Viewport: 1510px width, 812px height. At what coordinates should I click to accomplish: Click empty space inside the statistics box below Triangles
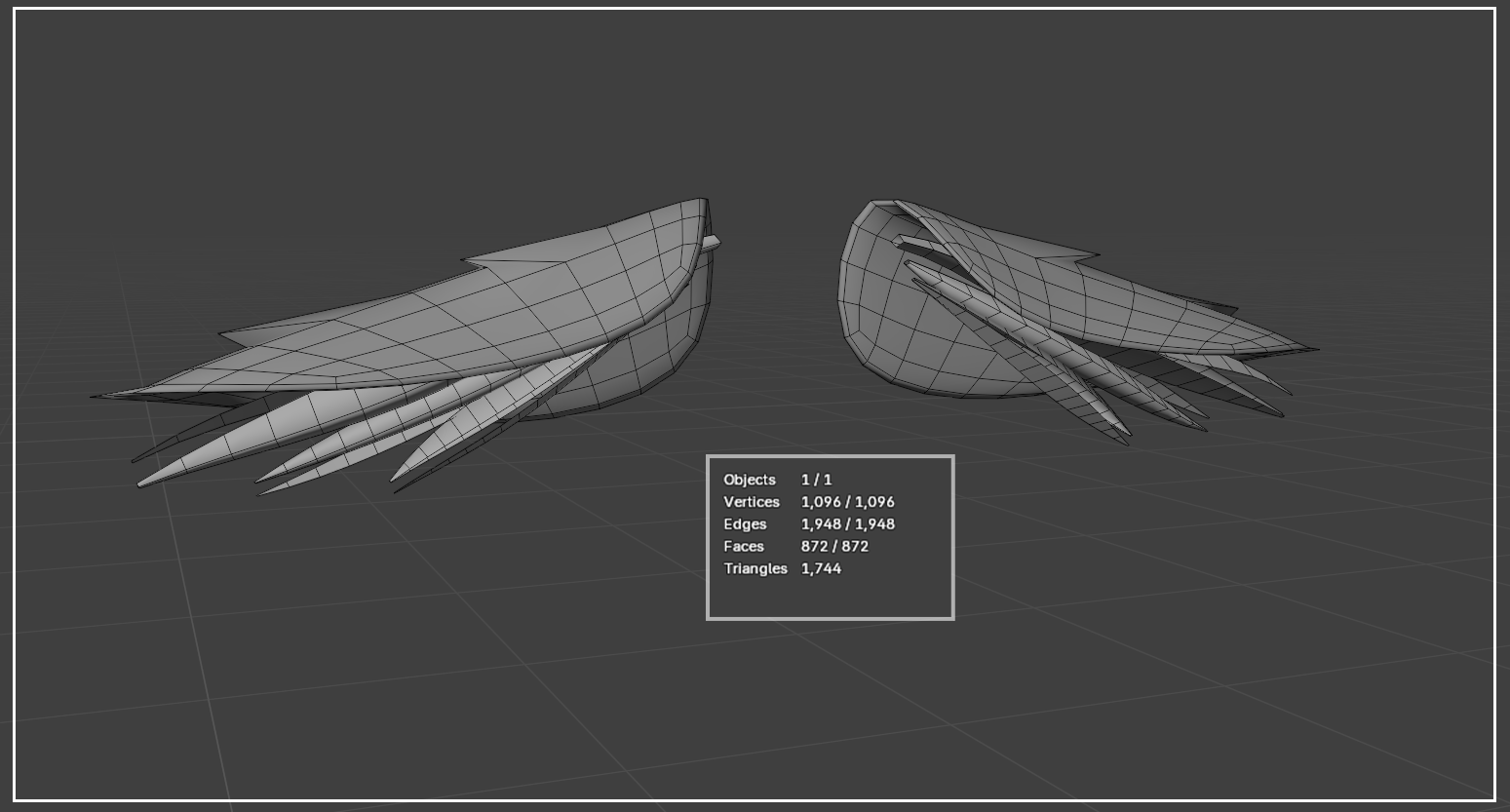pos(830,597)
